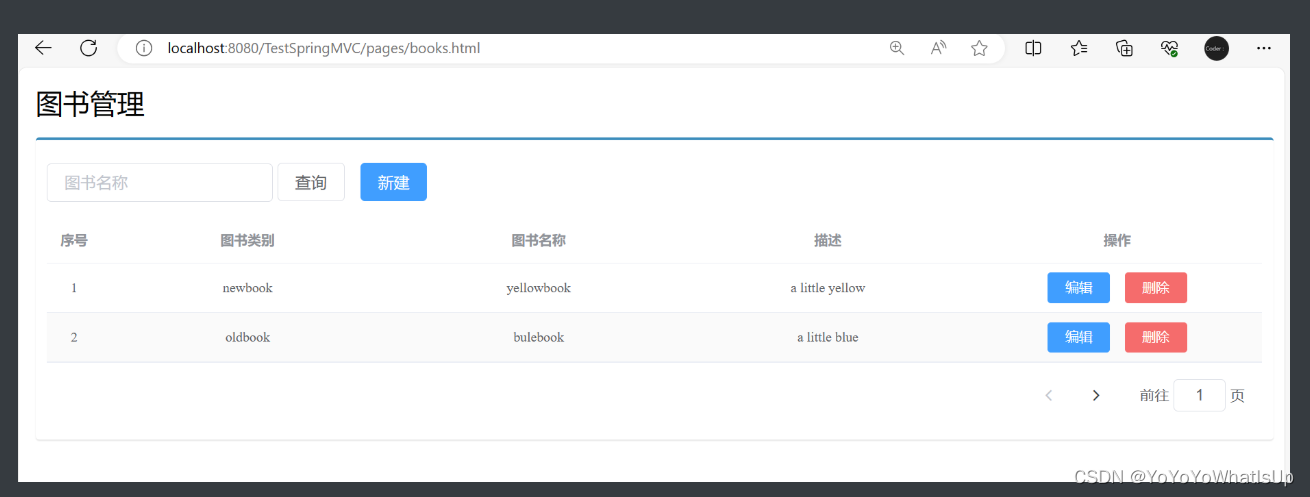Select the 'a little blue' description cell
The height and width of the screenshot is (497, 1310).
[x=827, y=337]
